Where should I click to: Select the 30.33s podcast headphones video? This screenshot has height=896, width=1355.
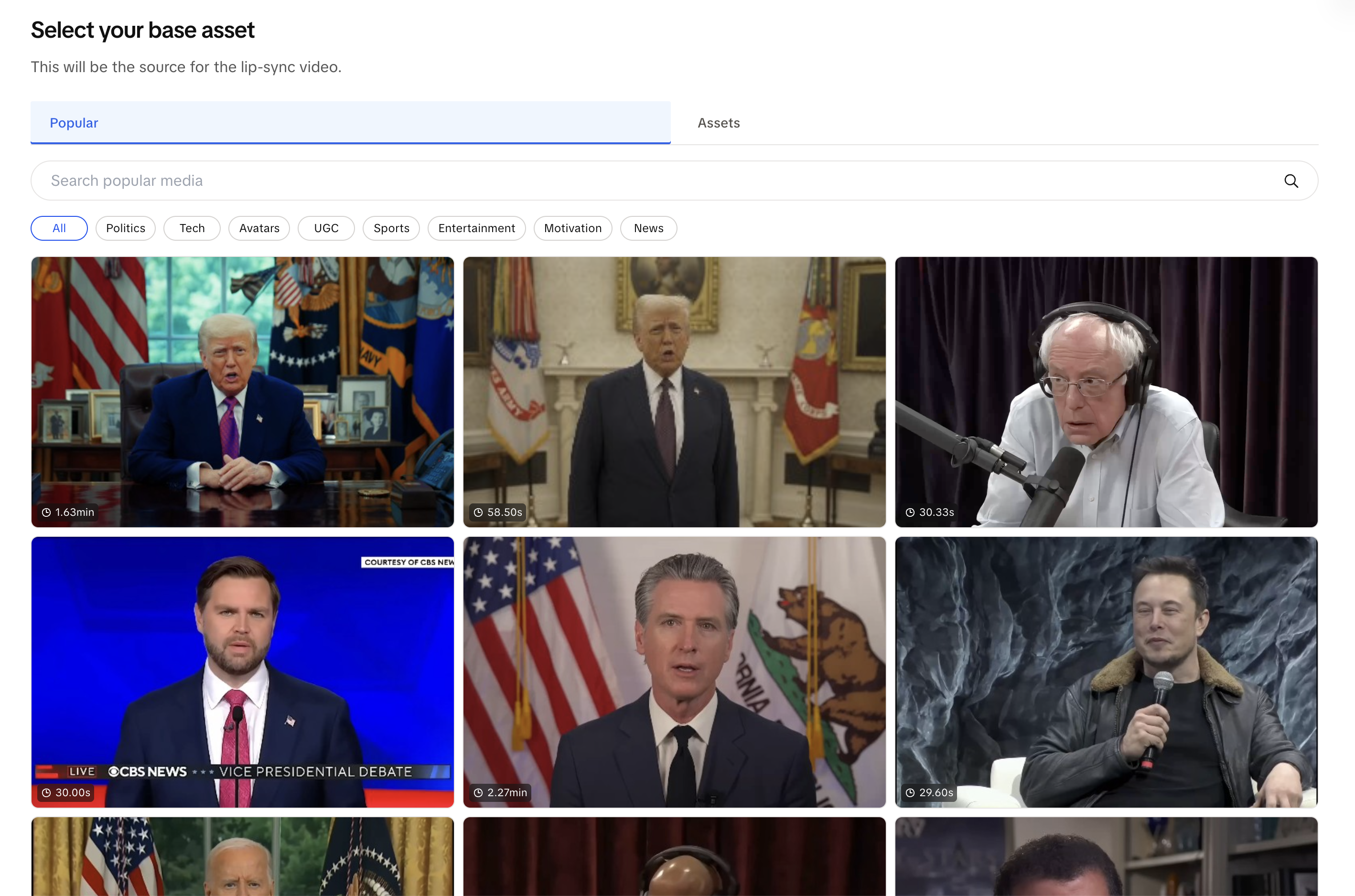pos(1107,392)
